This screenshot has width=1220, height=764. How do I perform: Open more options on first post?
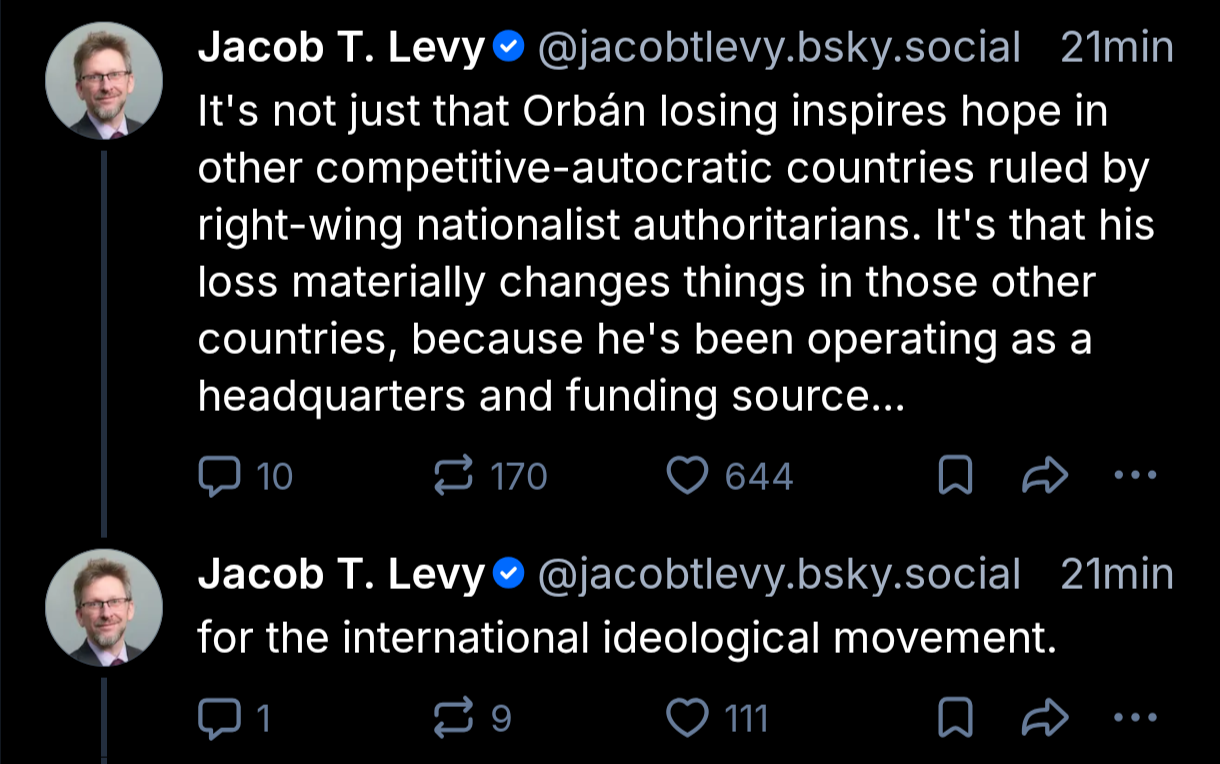click(1135, 477)
